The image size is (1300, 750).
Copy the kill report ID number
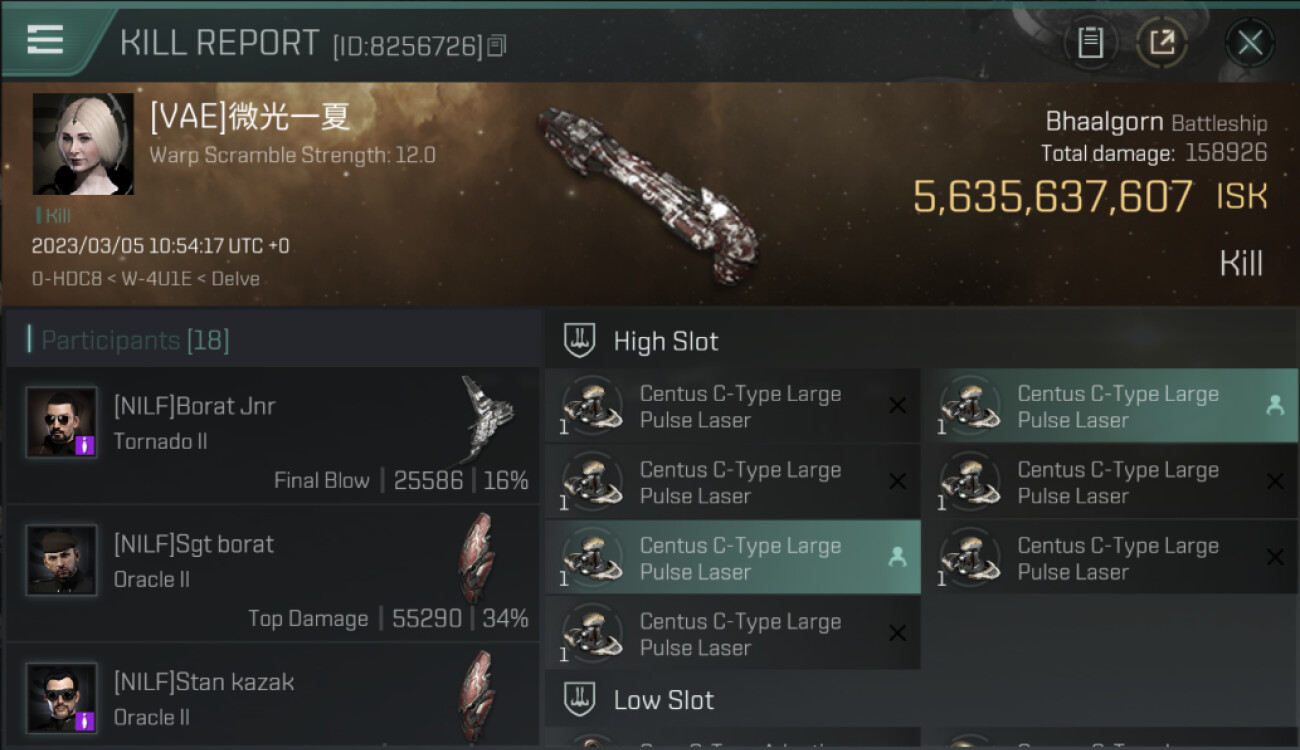(x=498, y=46)
